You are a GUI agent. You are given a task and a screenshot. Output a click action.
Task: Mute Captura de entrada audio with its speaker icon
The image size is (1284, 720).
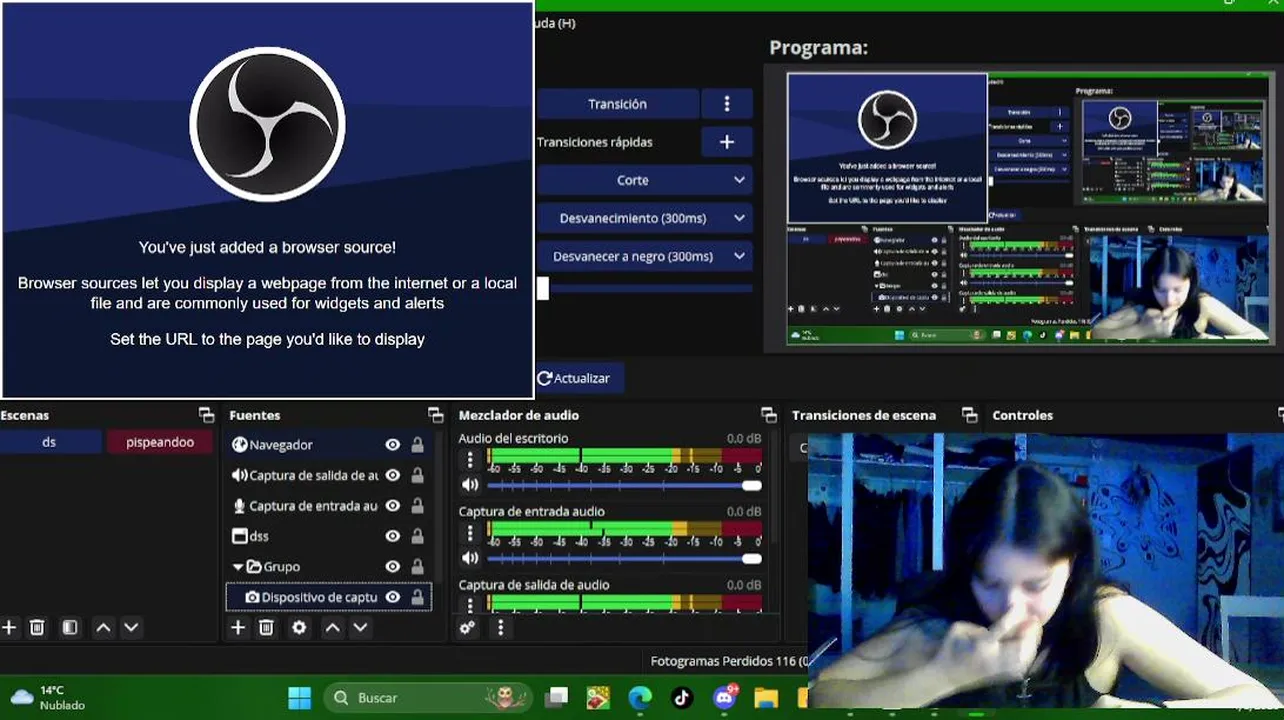click(x=469, y=558)
